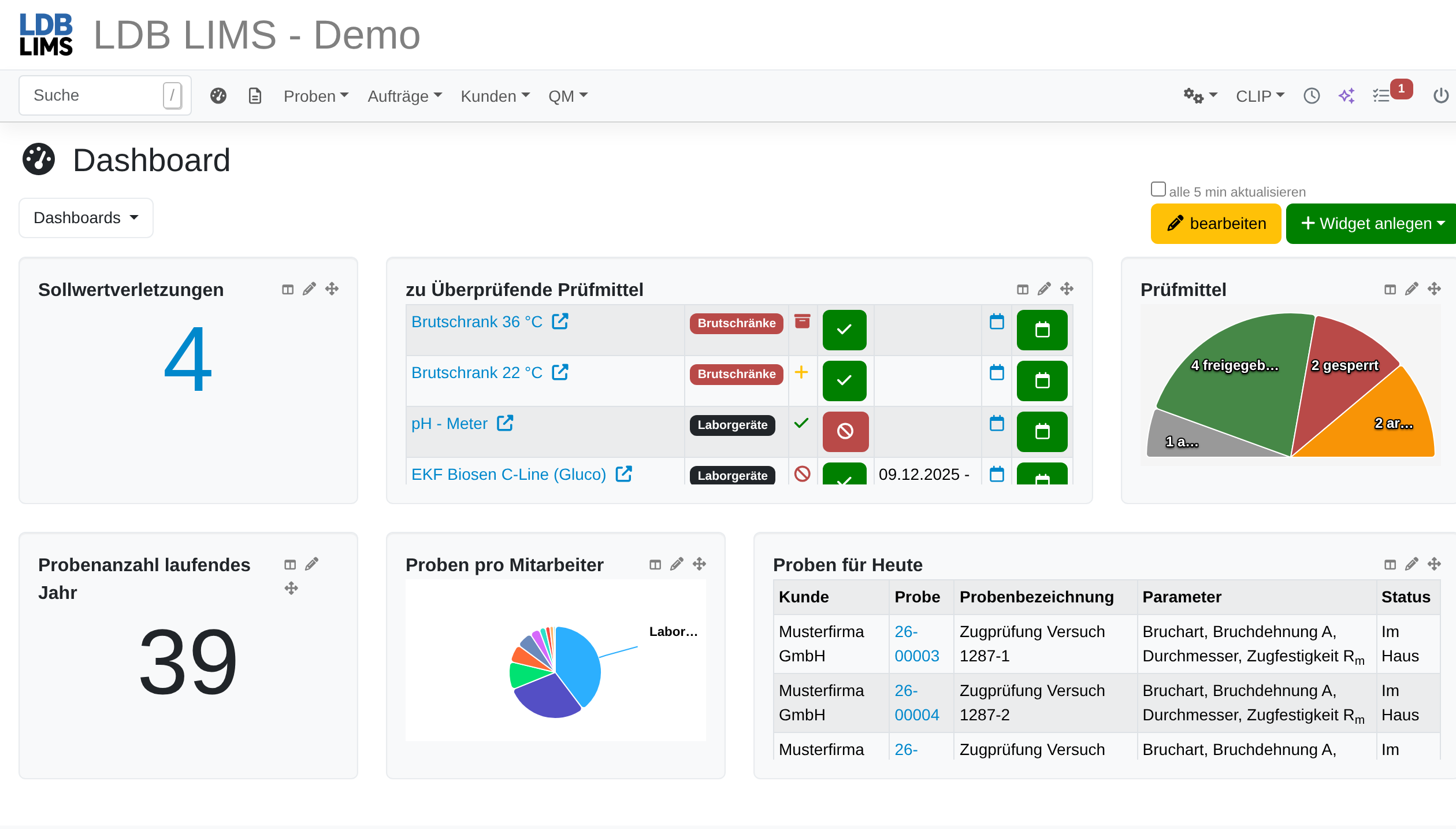This screenshot has height=829, width=1456.
Task: Focus the Suche search field
Action: tap(105, 95)
